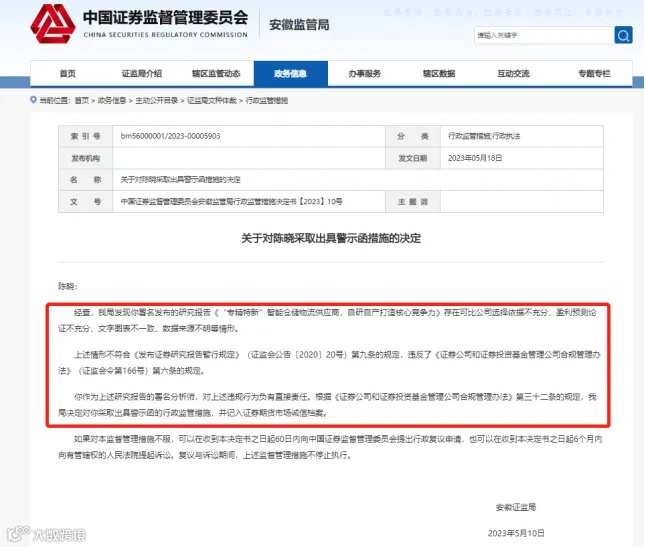Image resolution: width=645 pixels, height=548 pixels.
Task: Click the 分类 table label
Action: [x=413, y=136]
